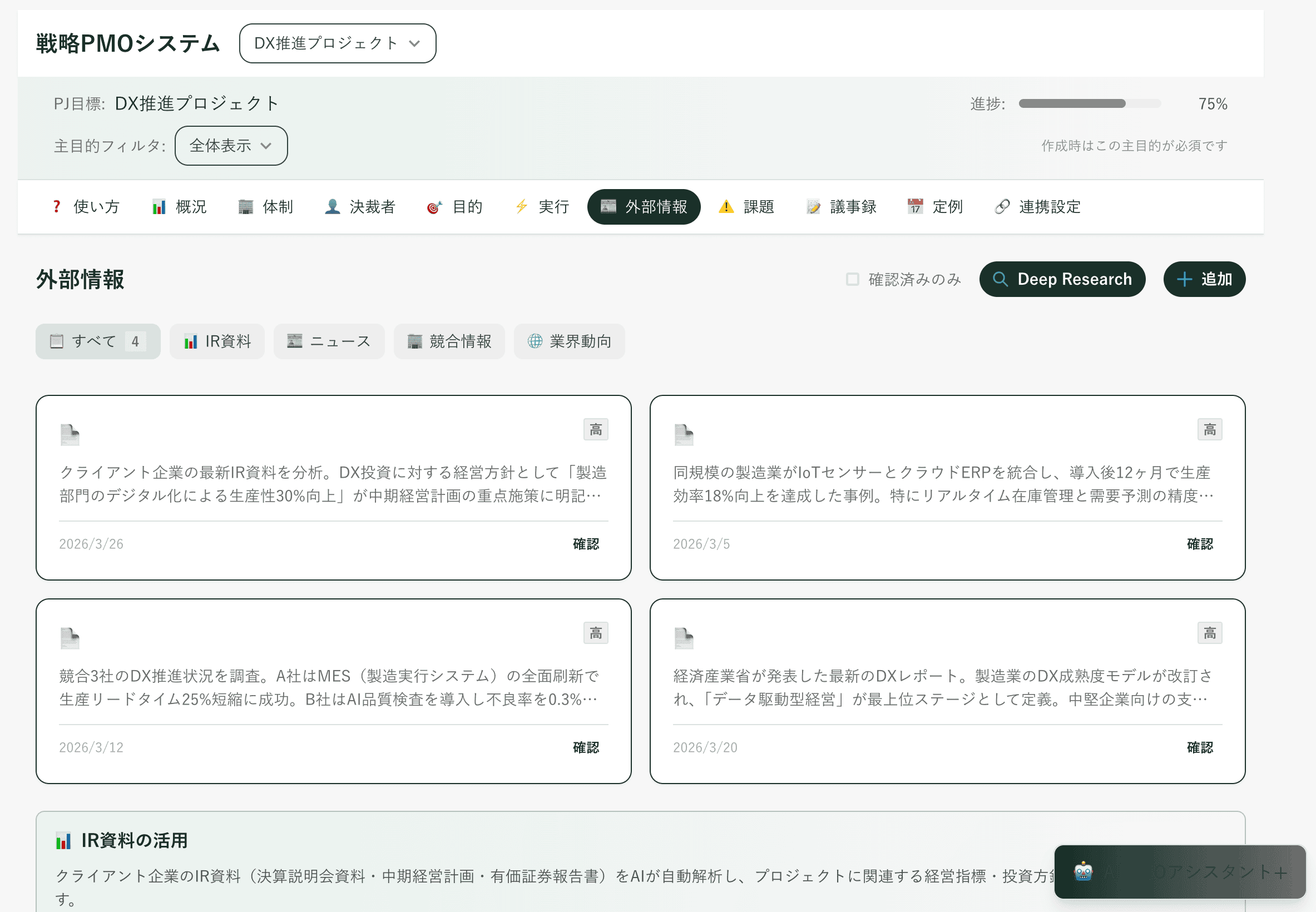1316x912 pixels.
Task: Click the 決裁者 approver icon
Action: (x=332, y=207)
